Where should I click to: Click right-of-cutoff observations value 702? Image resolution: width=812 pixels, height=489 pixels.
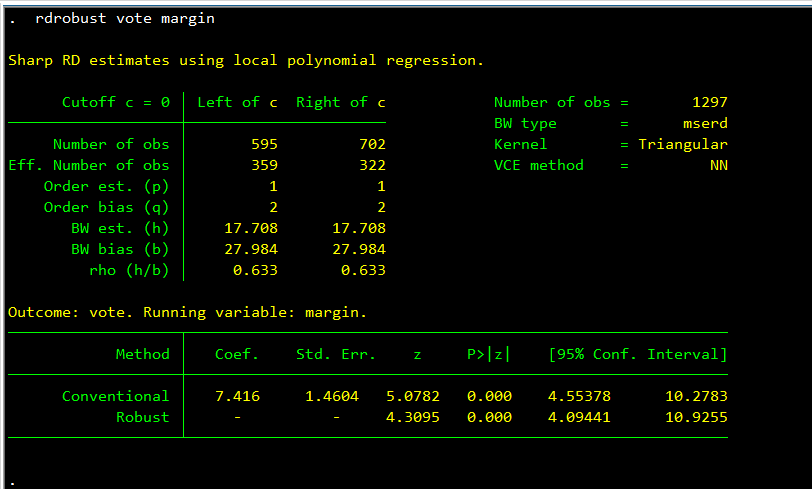pyautogui.click(x=372, y=144)
